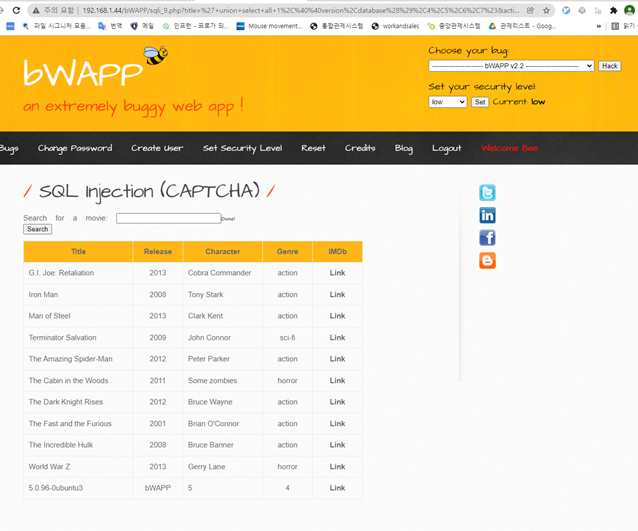Image resolution: width=638 pixels, height=531 pixels.
Task: Bookmark this page with the star icon
Action: (x=546, y=11)
